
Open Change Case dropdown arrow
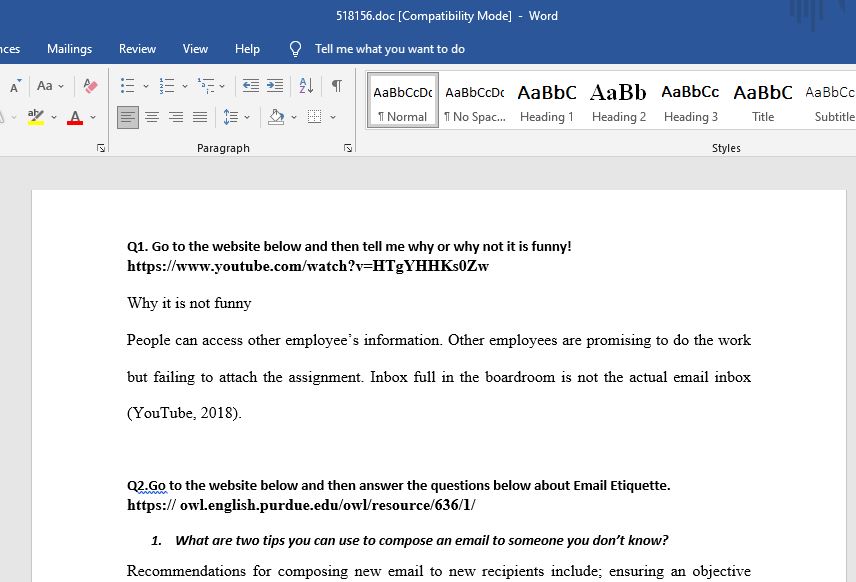[61, 86]
